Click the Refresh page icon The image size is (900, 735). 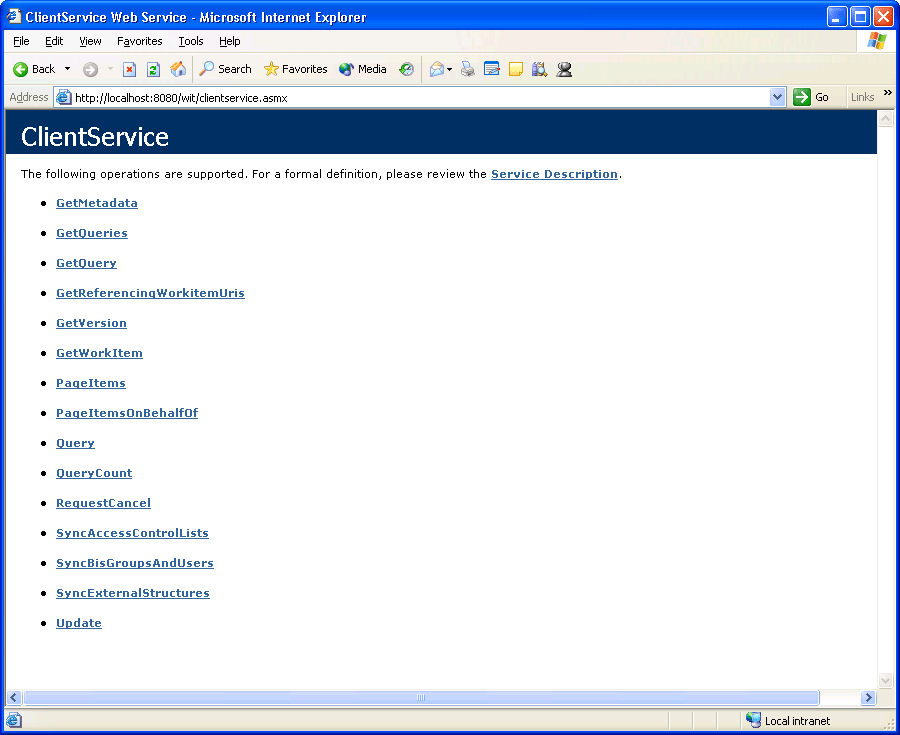[153, 69]
